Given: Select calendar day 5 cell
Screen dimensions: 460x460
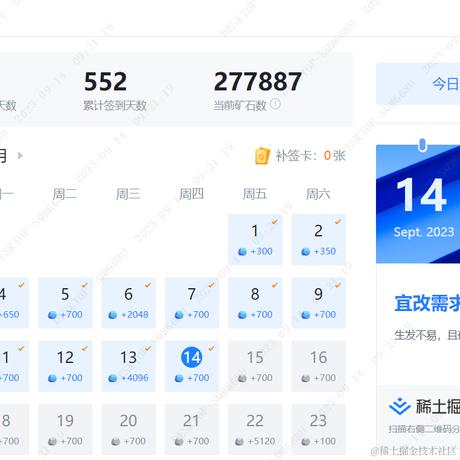Looking at the screenshot, I should pos(65,303).
